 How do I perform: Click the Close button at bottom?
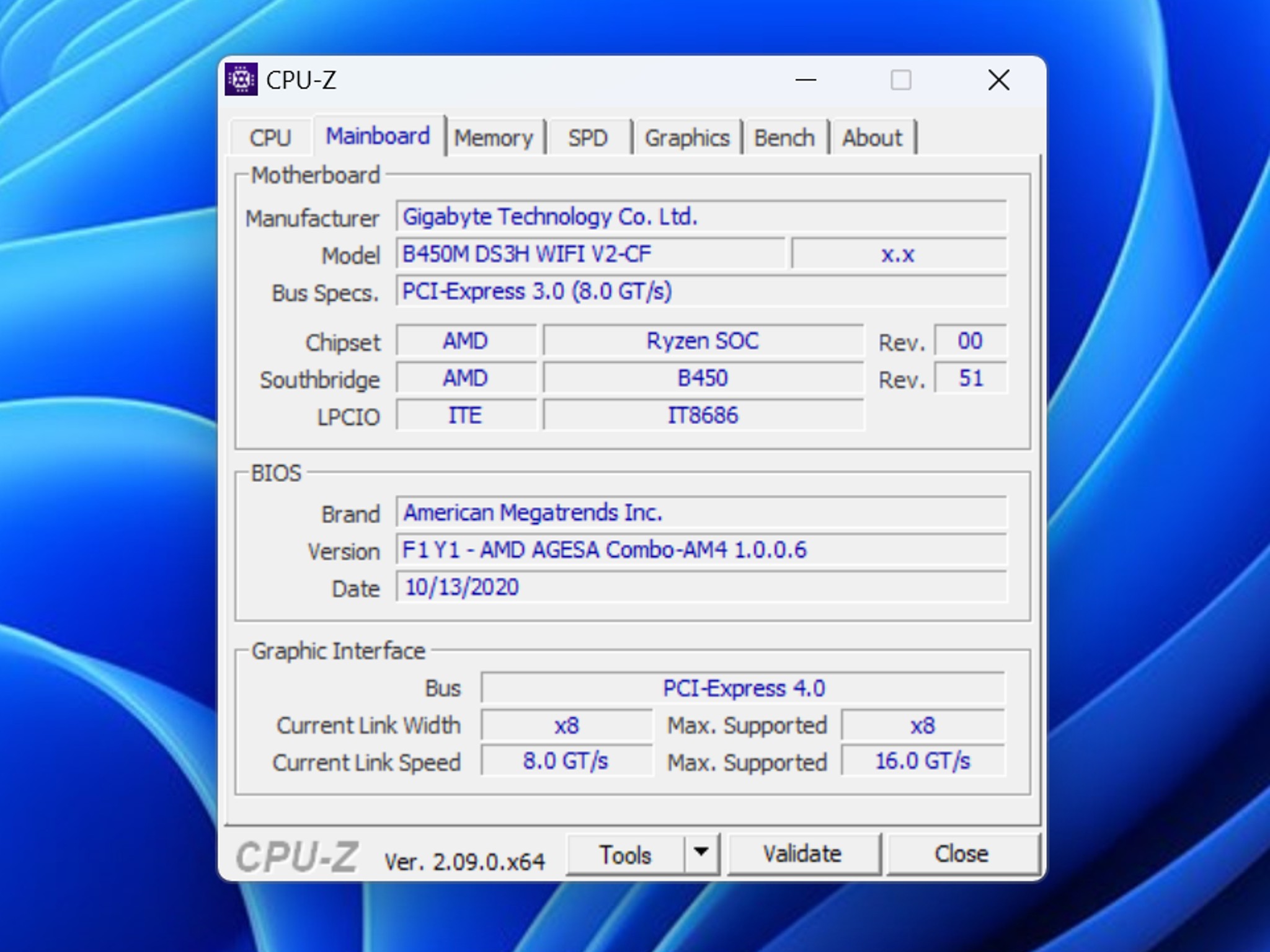click(961, 855)
